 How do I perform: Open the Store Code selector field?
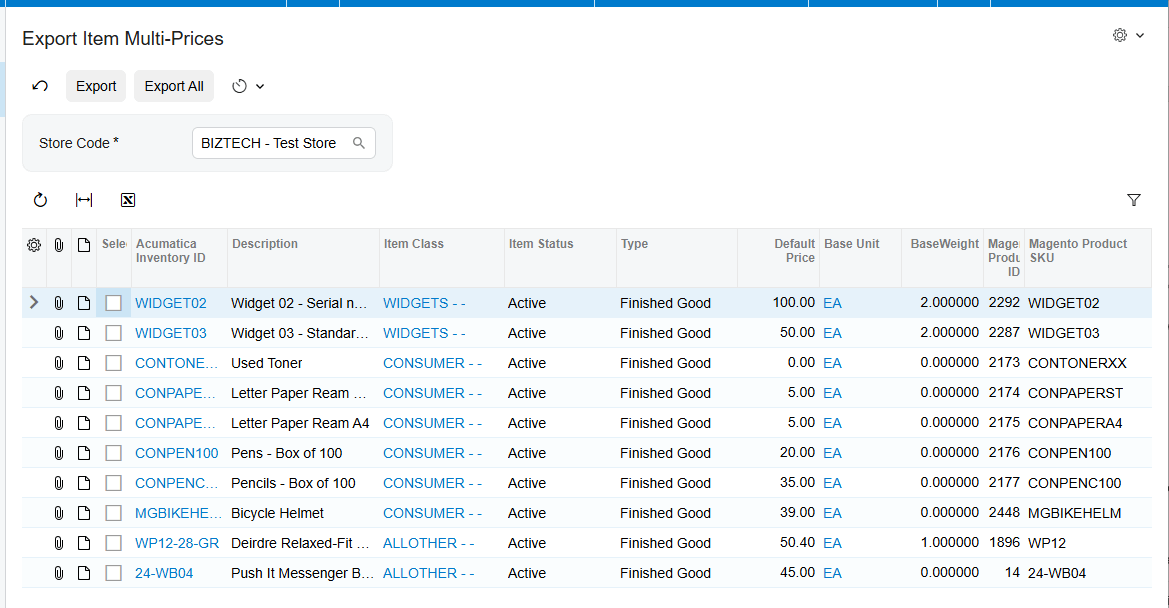click(x=283, y=143)
